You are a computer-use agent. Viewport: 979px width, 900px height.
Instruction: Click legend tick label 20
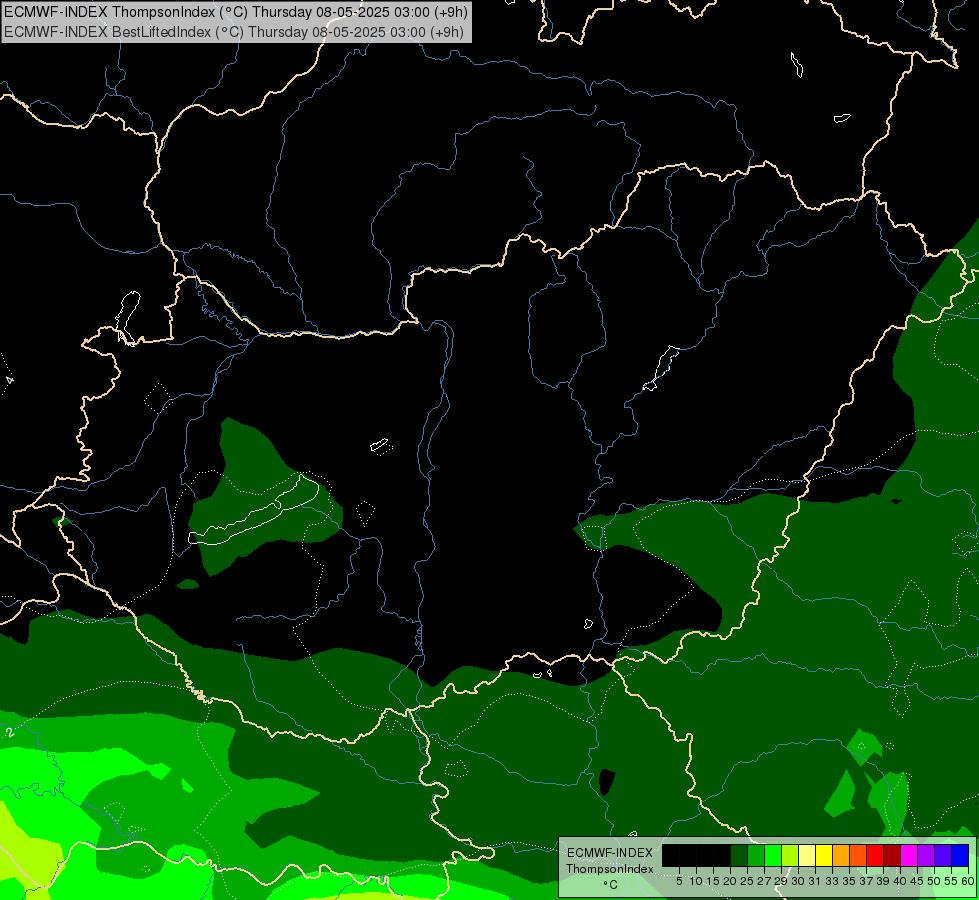pos(730,881)
